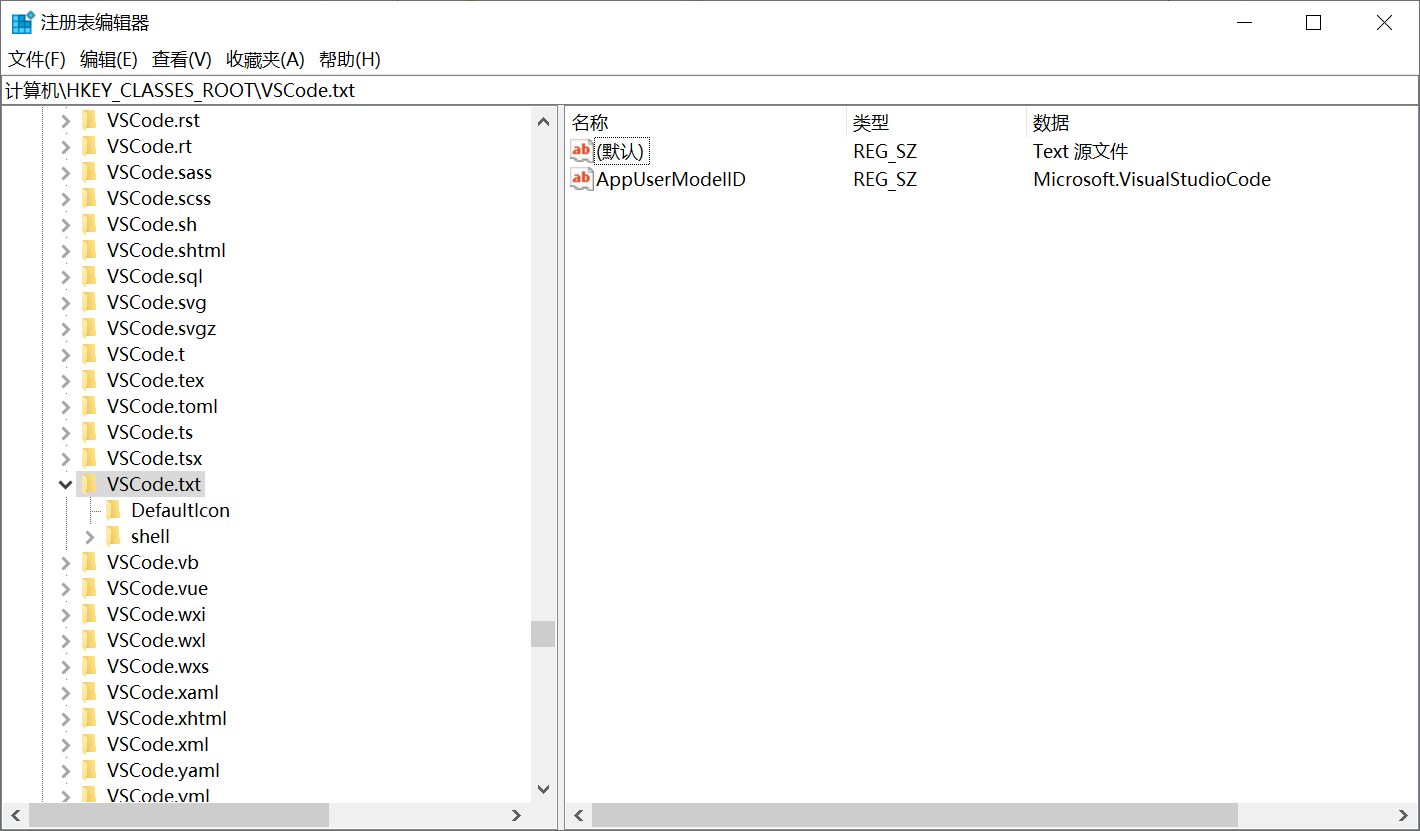Expand the VSCode.scss key
This screenshot has height=831, width=1420.
click(66, 198)
